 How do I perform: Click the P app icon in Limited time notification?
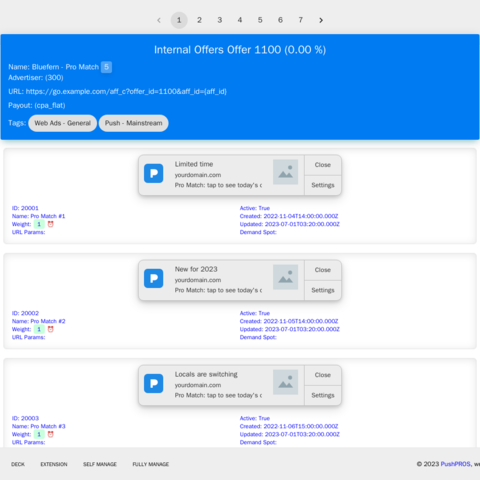tap(154, 173)
